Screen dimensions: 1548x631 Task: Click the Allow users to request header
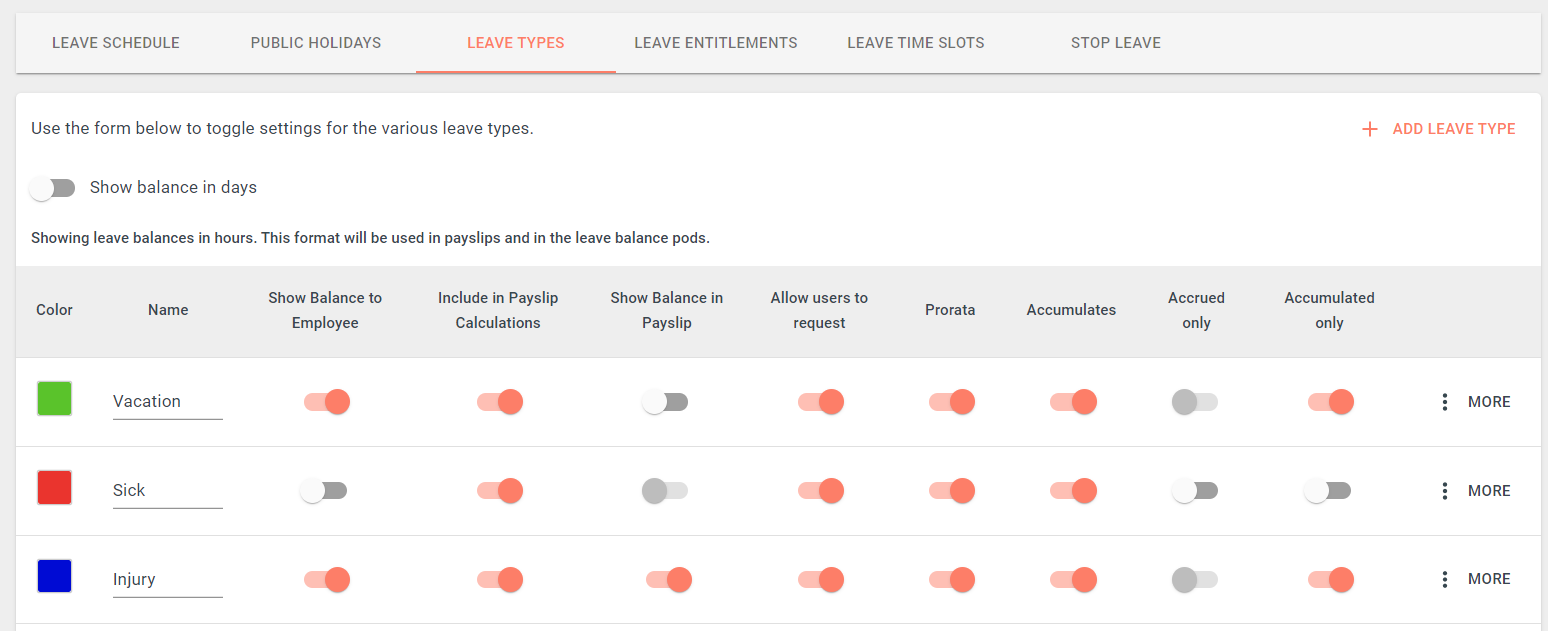click(x=819, y=310)
